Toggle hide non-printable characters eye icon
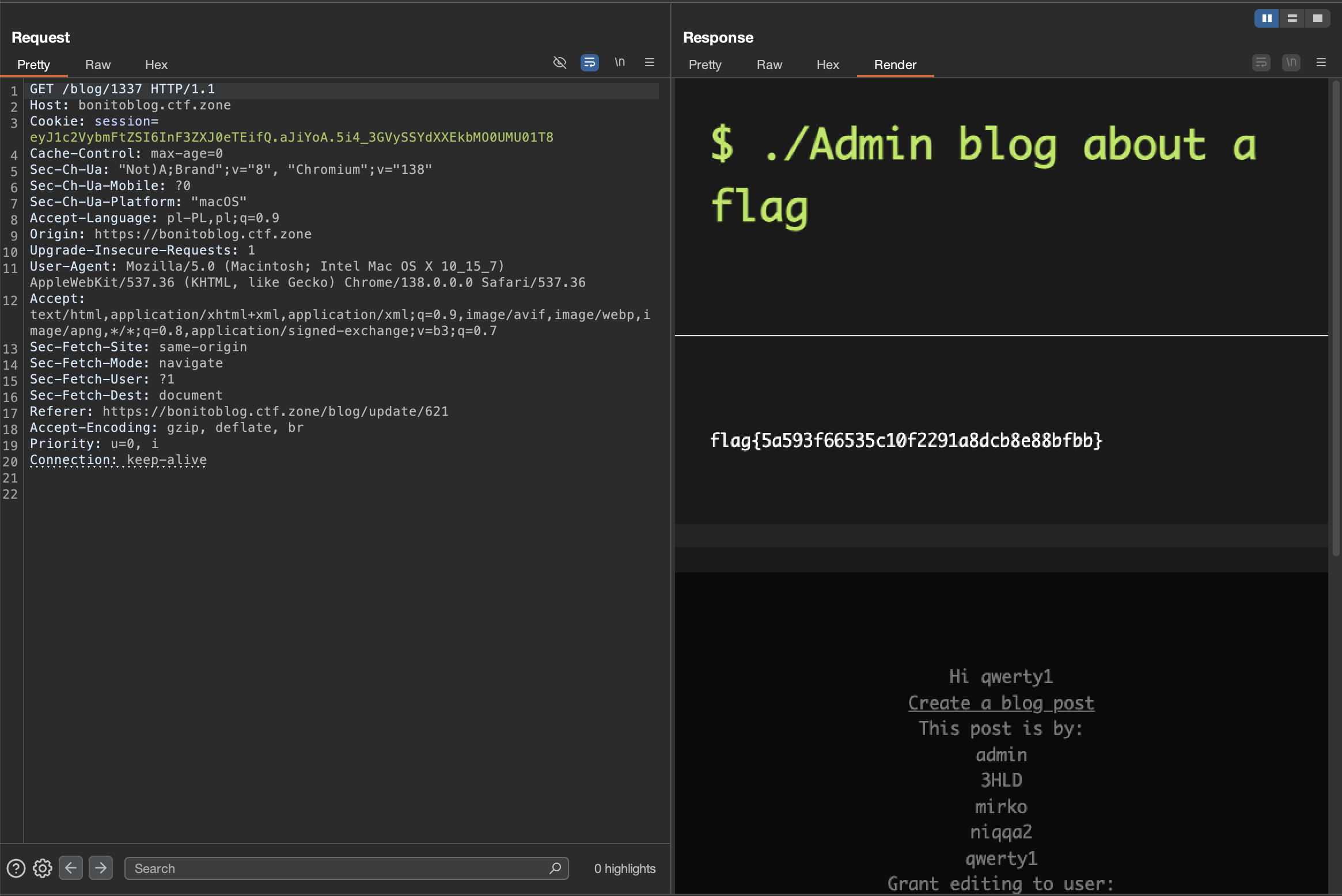This screenshot has height=896, width=1342. (559, 62)
